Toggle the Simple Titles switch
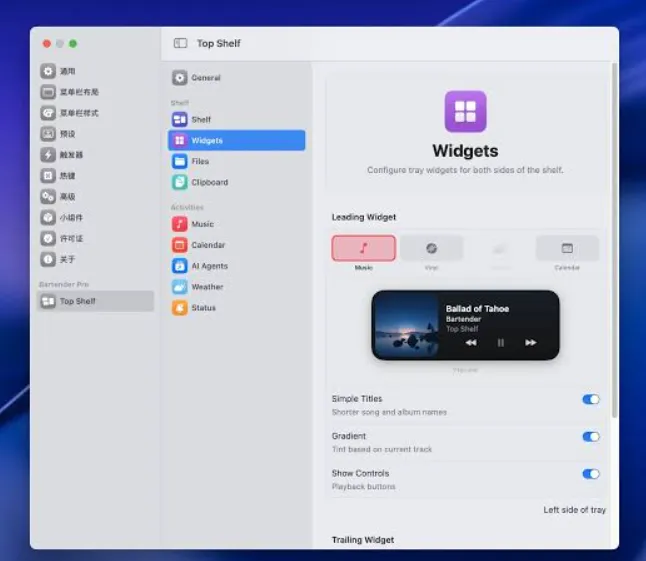This screenshot has height=561, width=646. click(x=591, y=399)
